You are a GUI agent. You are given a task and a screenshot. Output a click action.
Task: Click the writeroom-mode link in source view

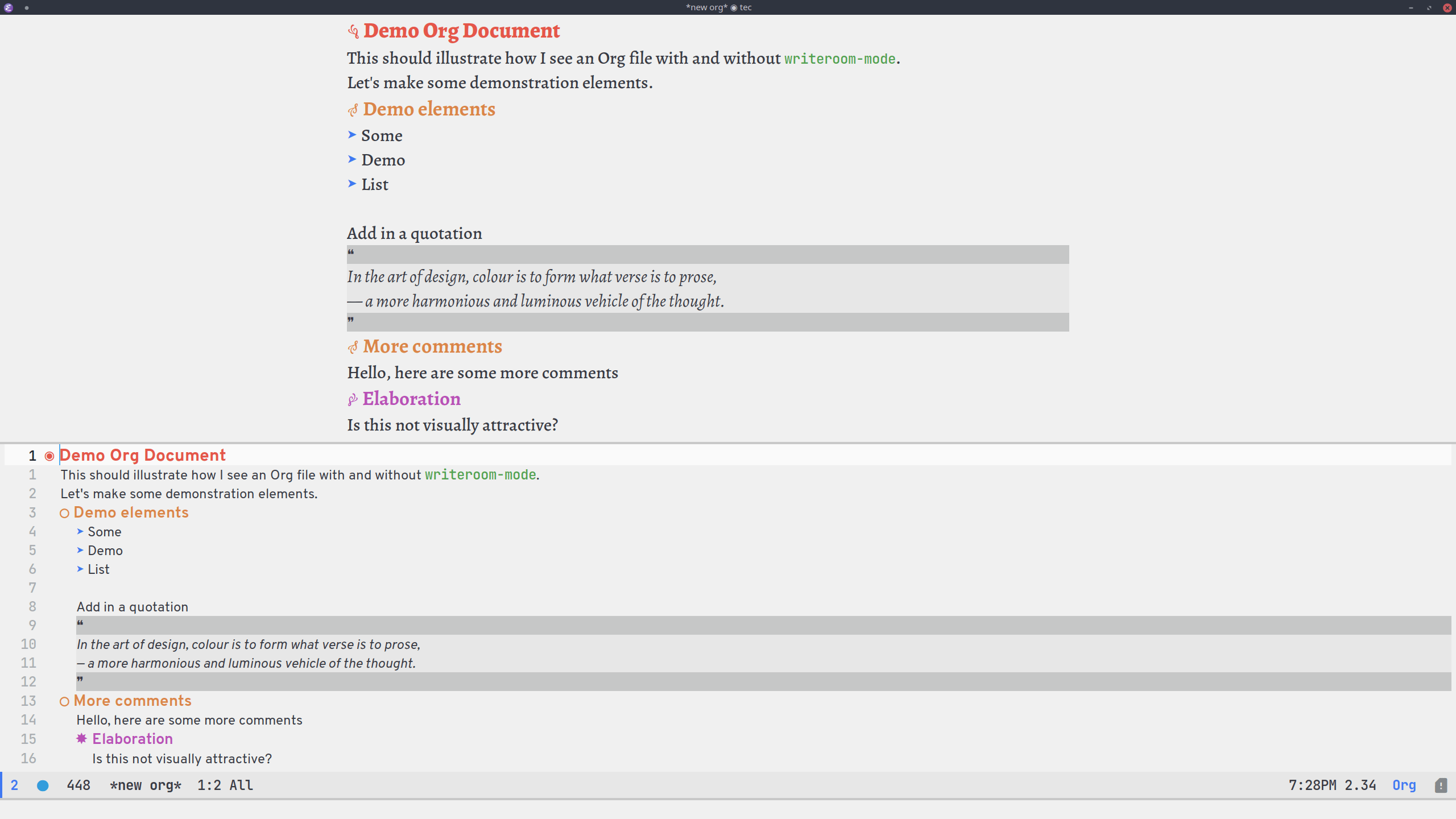point(480,475)
